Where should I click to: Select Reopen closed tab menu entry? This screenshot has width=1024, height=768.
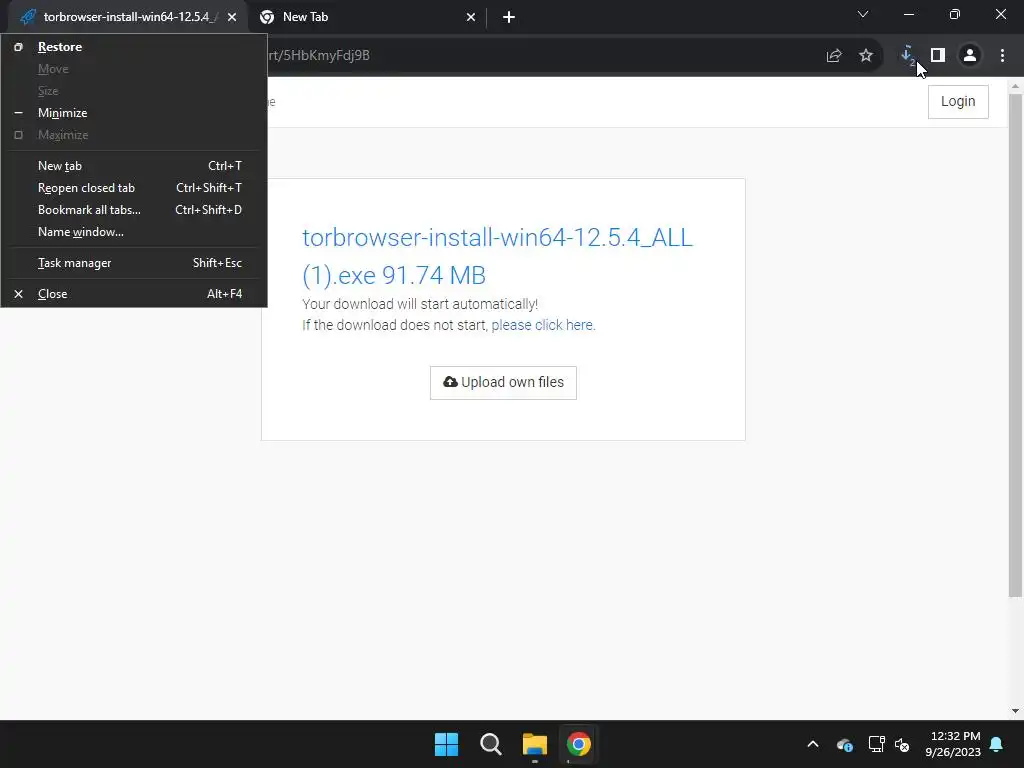pos(134,188)
